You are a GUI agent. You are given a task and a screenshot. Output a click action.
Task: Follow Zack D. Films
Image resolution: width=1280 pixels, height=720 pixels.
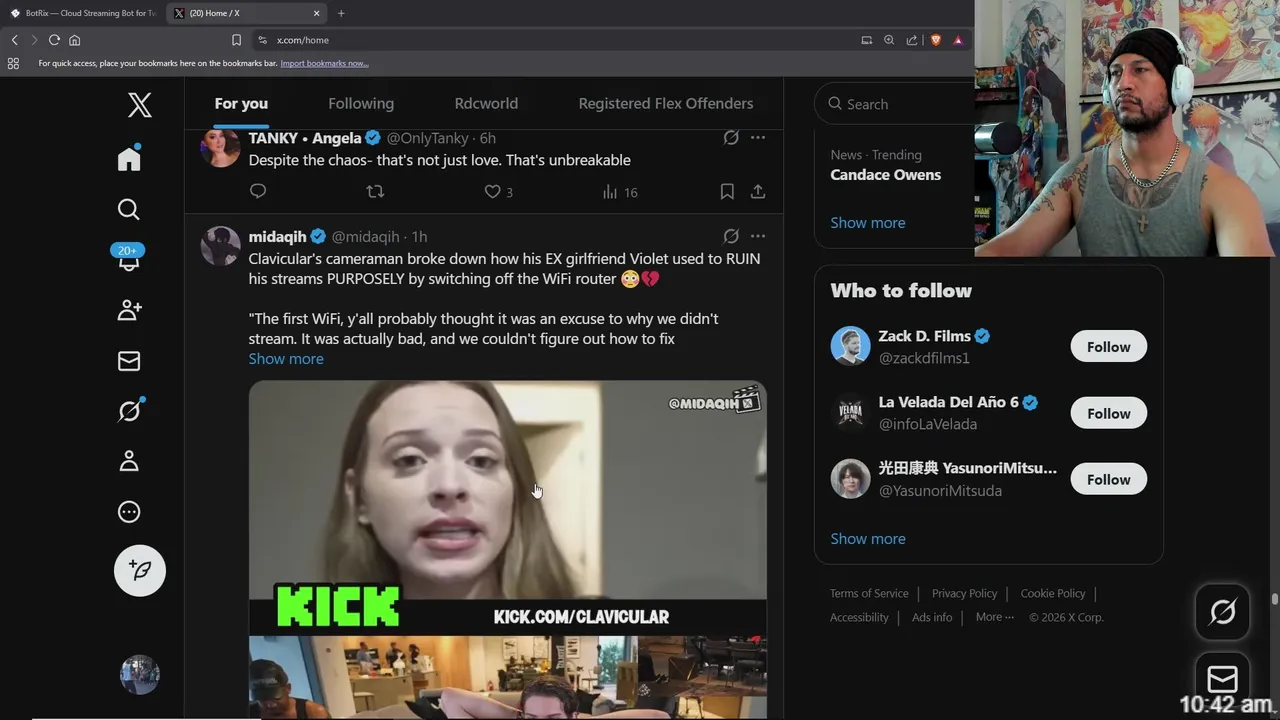[1108, 346]
